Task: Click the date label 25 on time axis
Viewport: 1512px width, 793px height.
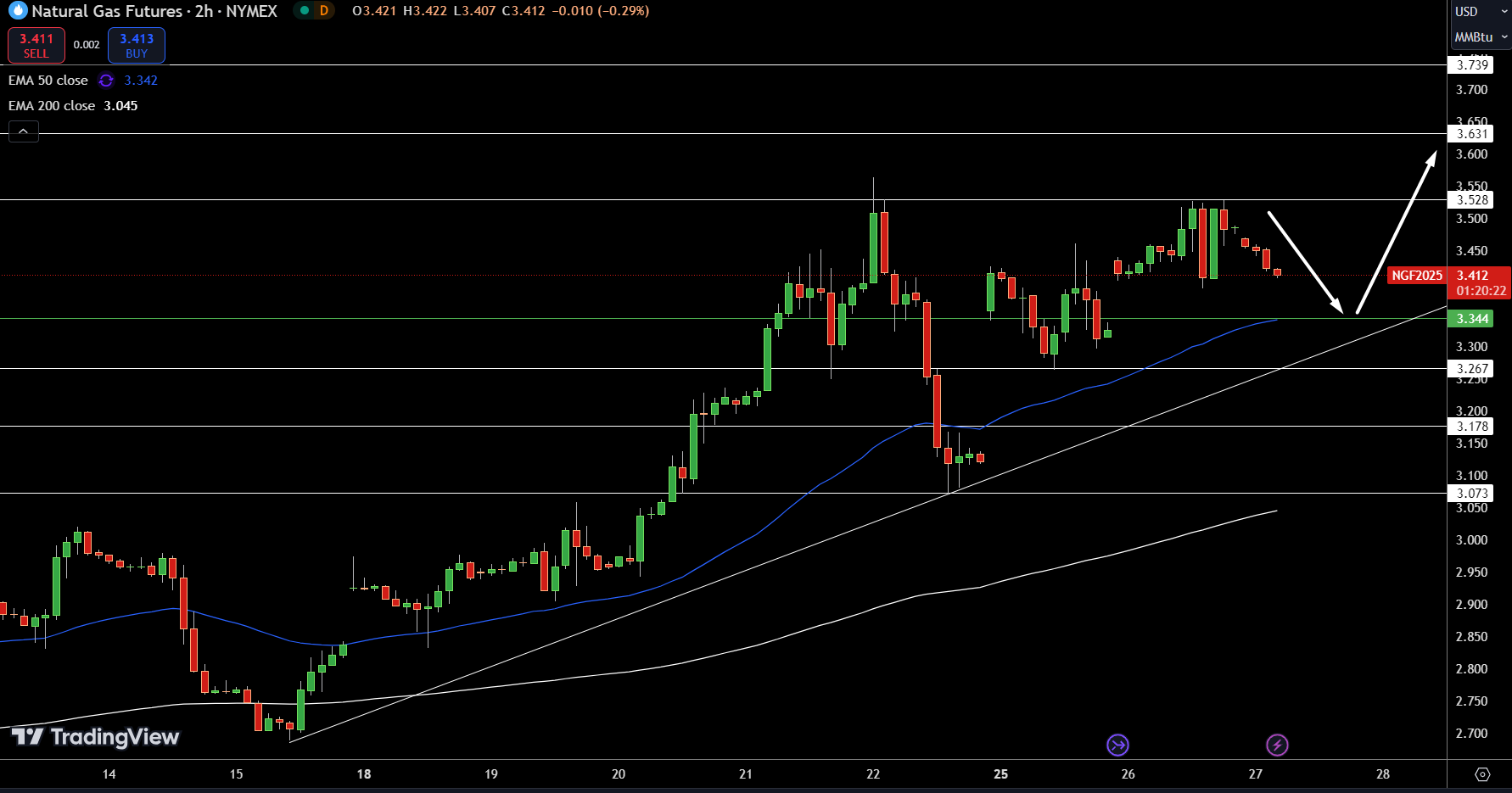Action: 1001,774
